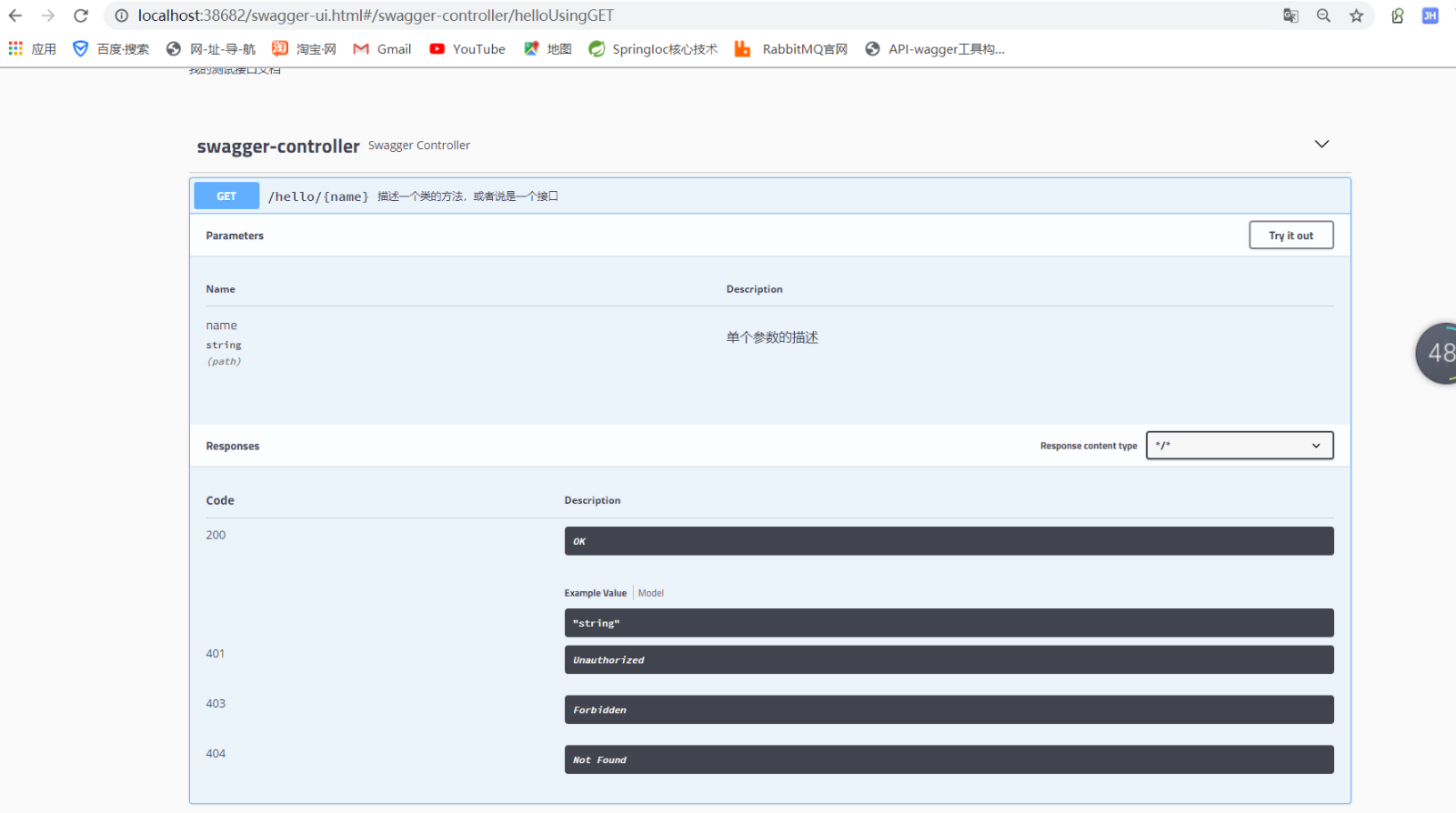The height and width of the screenshot is (813, 1456).
Task: Open the 地图 maps bookmark
Action: coord(547,49)
